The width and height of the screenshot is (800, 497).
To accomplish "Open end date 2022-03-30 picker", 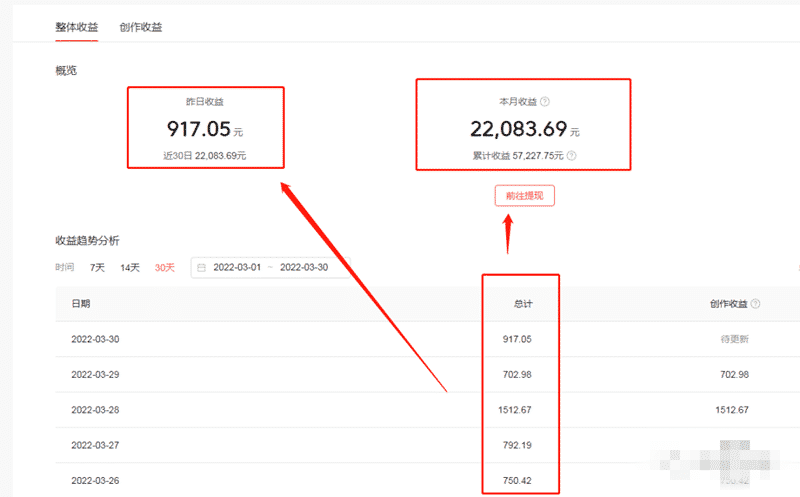I will click(304, 267).
